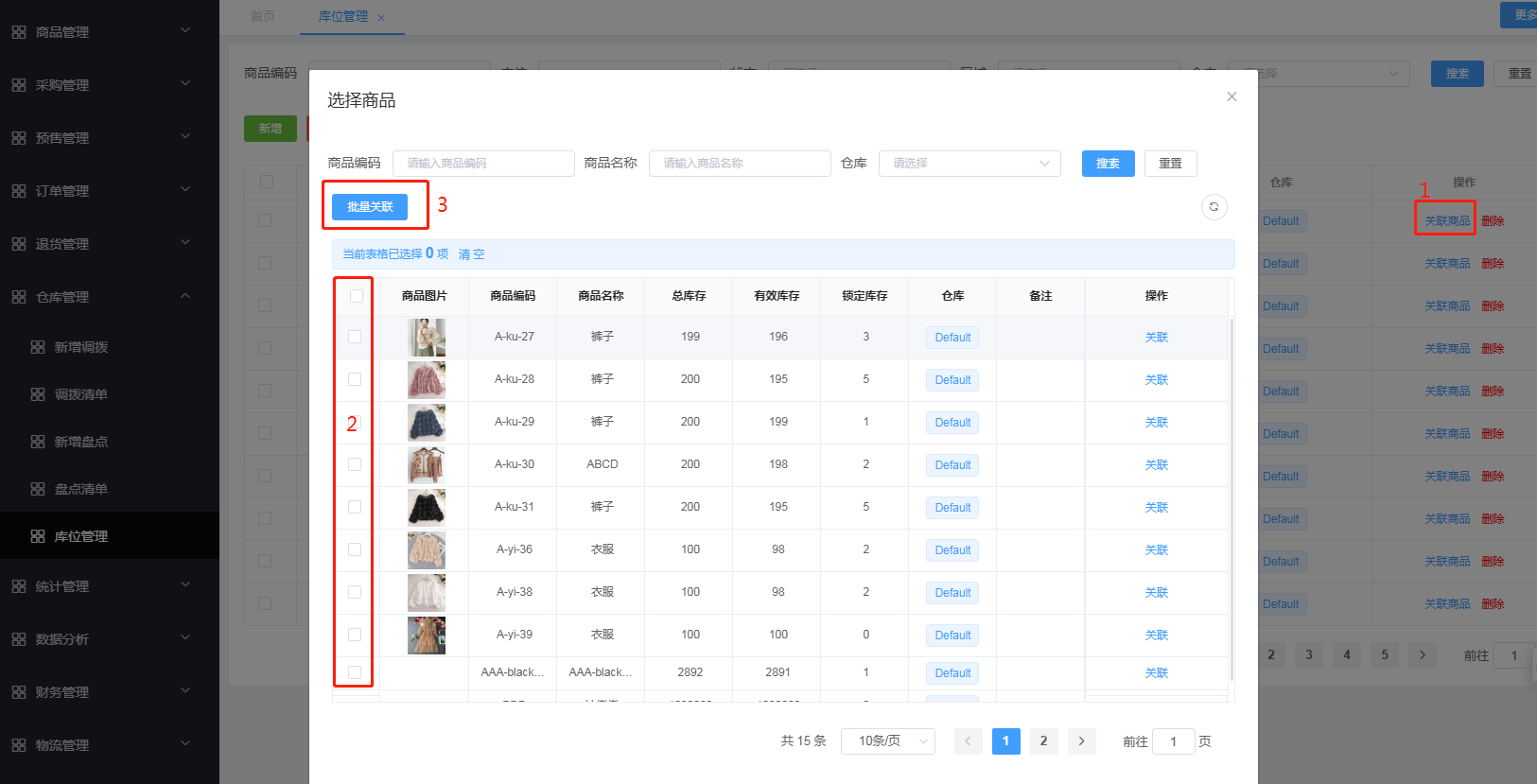Check the box for product A-ku-28

pyautogui.click(x=355, y=379)
